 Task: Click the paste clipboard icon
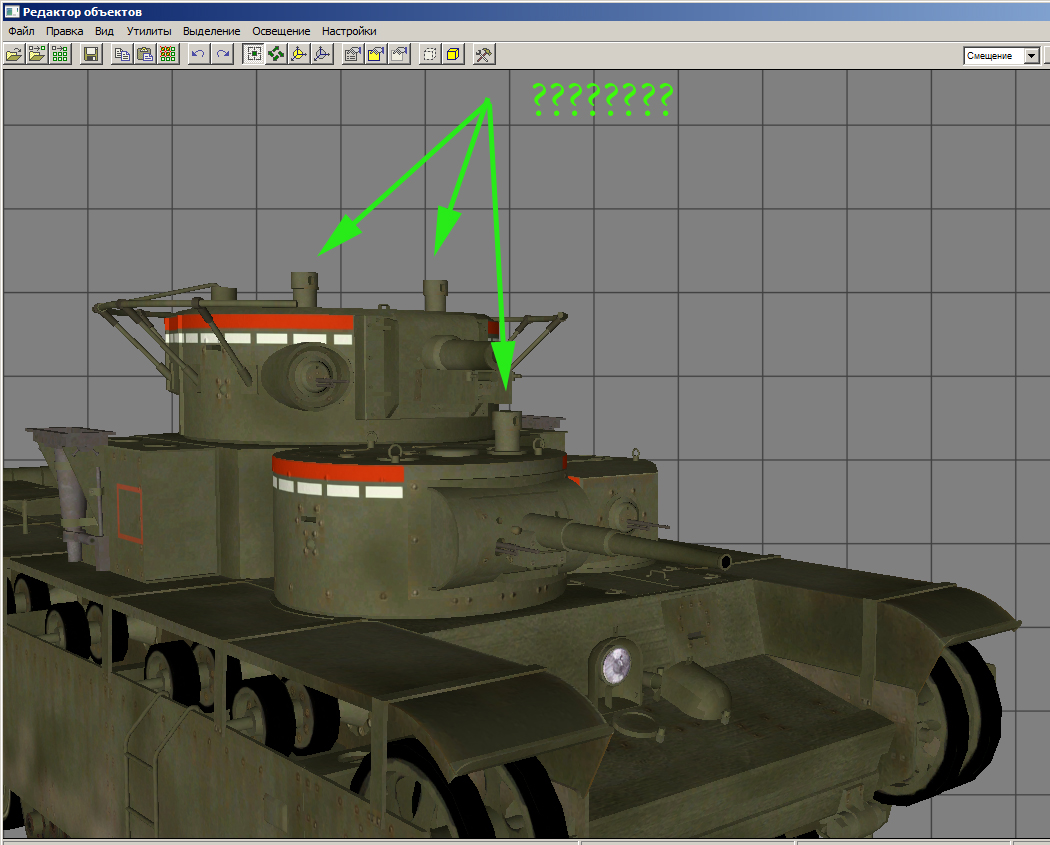(x=145, y=54)
